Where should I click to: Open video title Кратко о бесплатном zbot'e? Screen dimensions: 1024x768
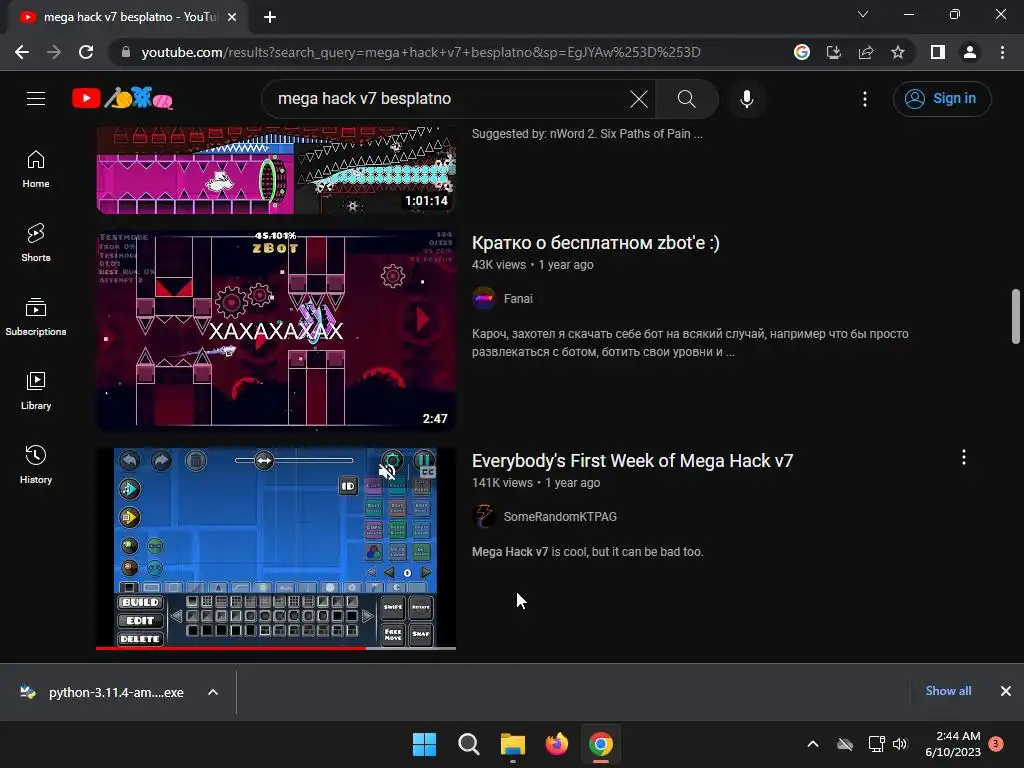click(x=596, y=243)
